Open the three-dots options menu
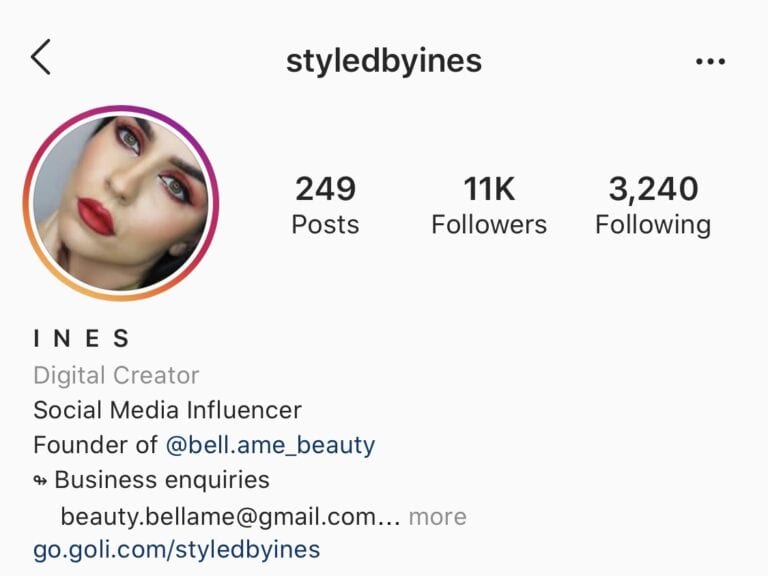Image resolution: width=768 pixels, height=576 pixels. [x=710, y=62]
